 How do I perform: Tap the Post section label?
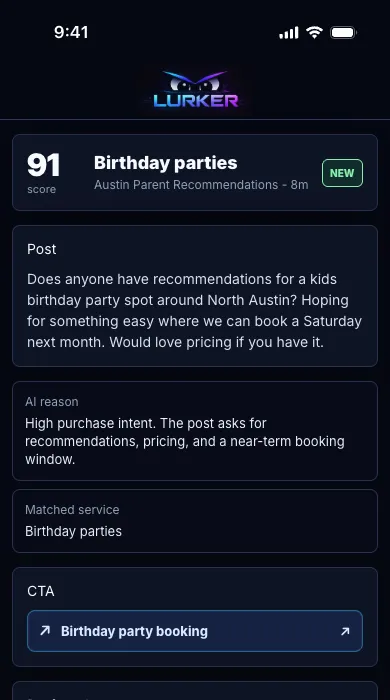pyautogui.click(x=42, y=249)
